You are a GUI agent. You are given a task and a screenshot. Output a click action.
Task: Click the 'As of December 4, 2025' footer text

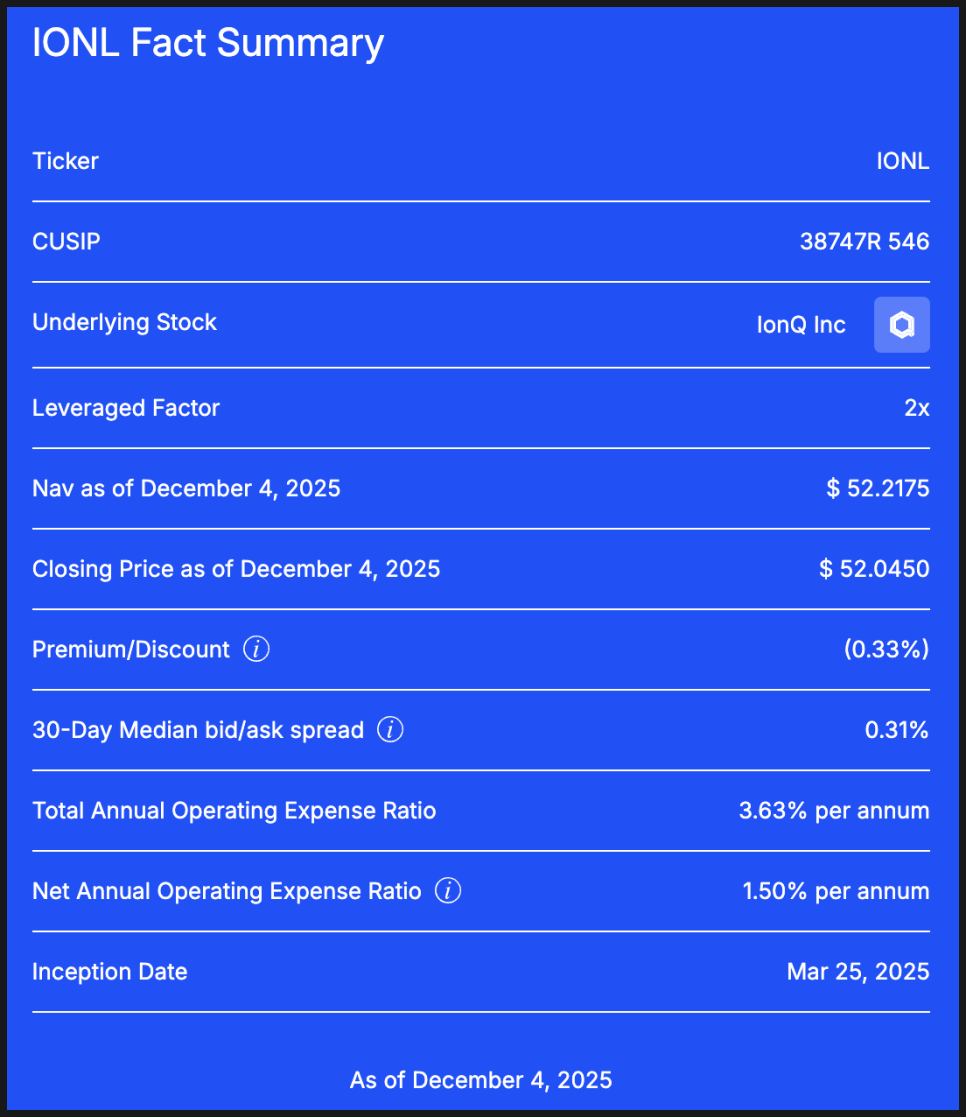481,1080
